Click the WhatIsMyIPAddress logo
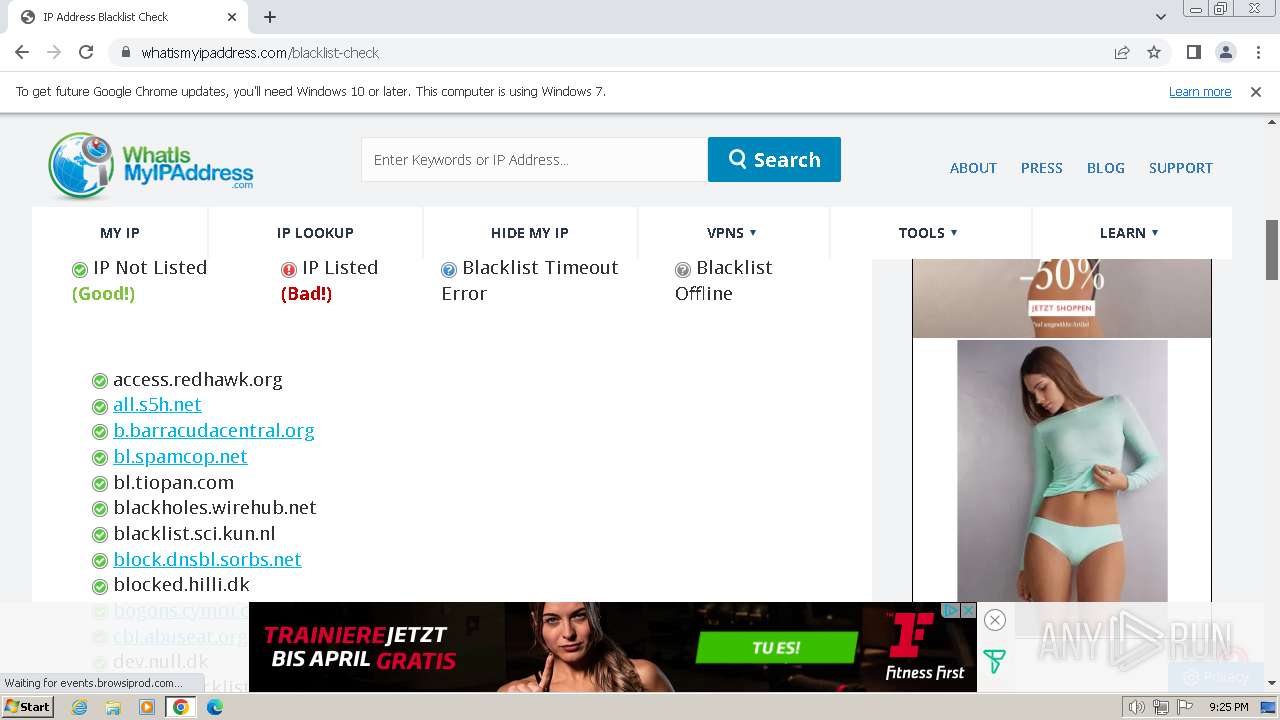Image resolution: width=1280 pixels, height=720 pixels. click(150, 165)
